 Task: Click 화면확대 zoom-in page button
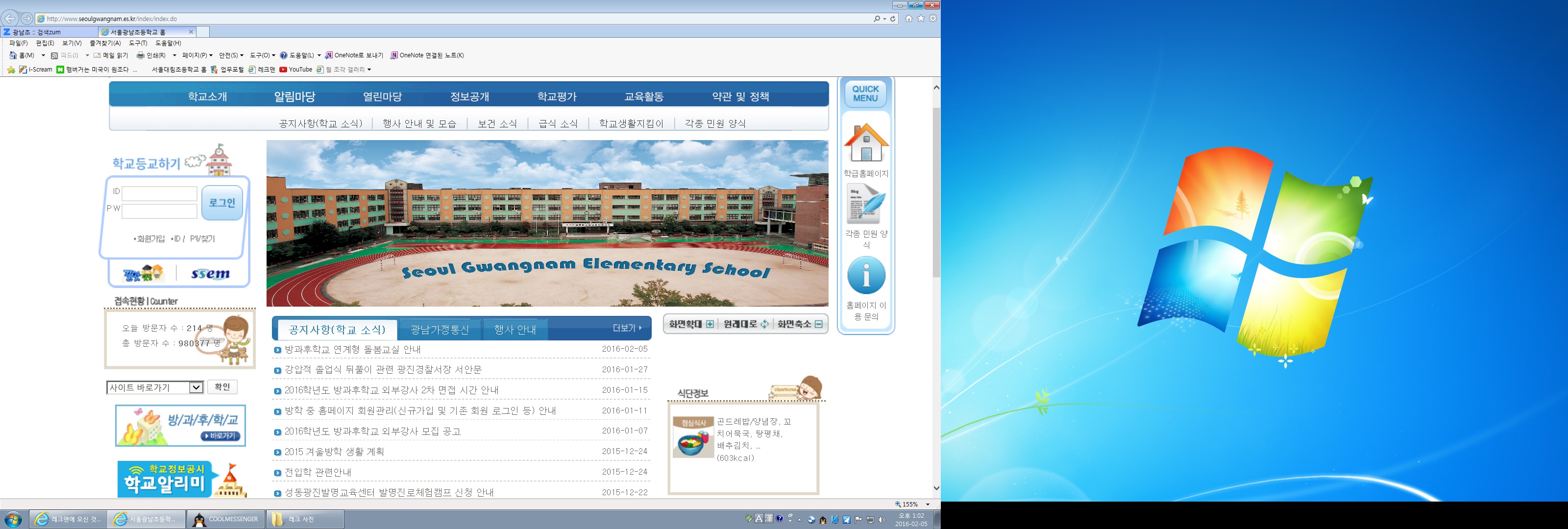691,324
